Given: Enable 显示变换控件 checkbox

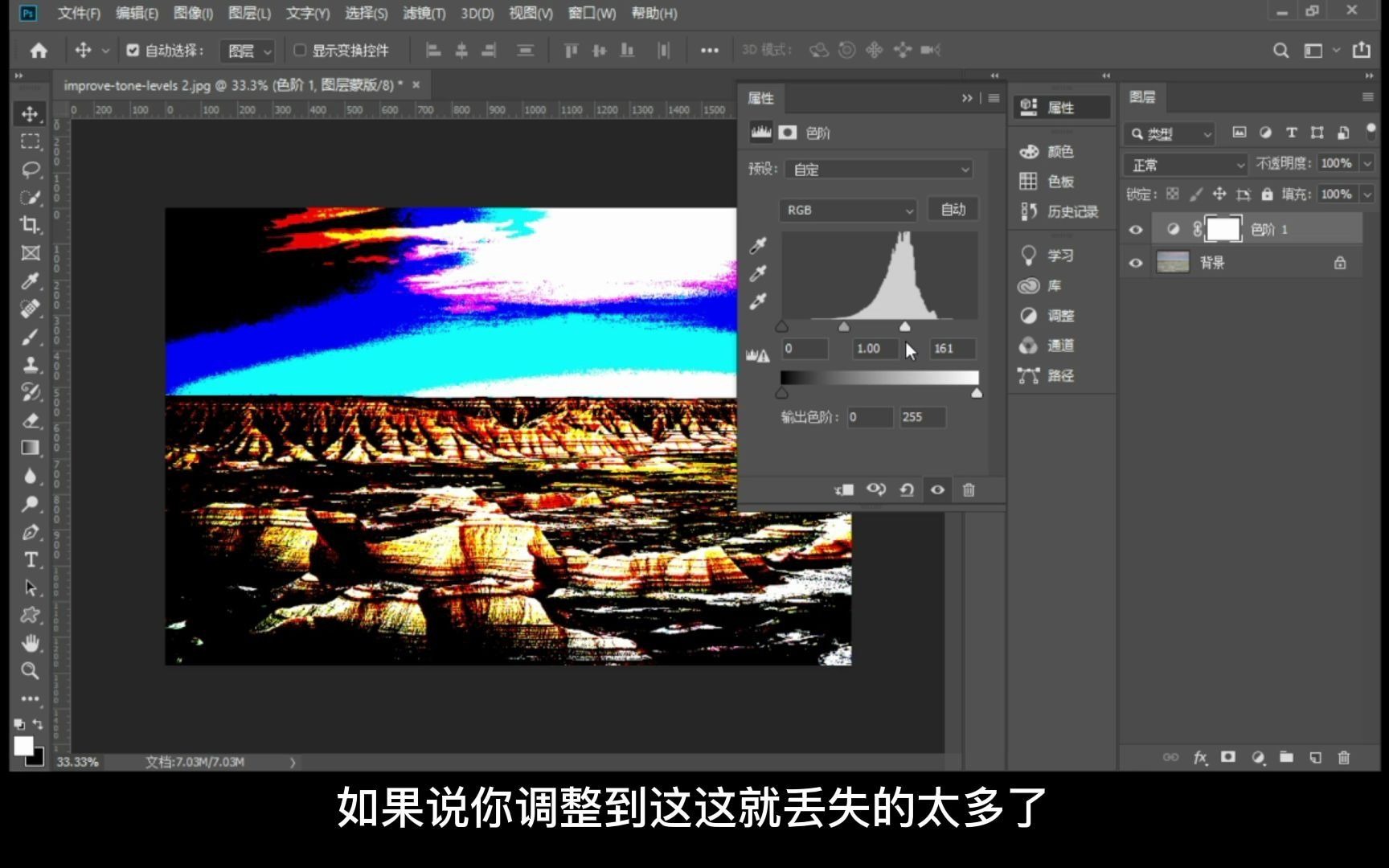Looking at the screenshot, I should click(x=300, y=50).
